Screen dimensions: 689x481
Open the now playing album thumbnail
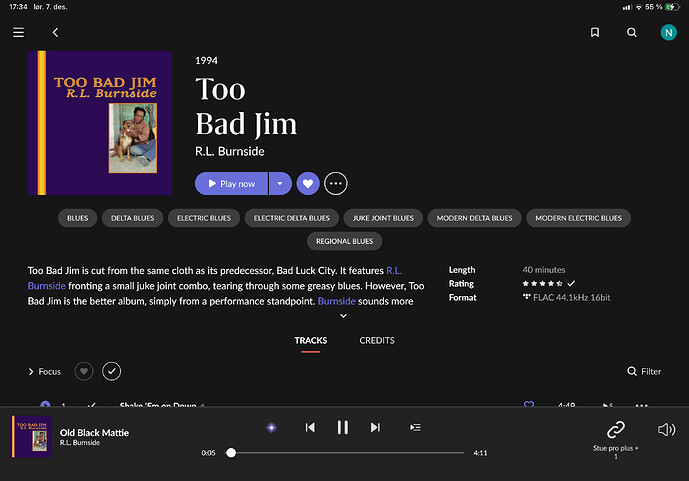click(x=31, y=437)
